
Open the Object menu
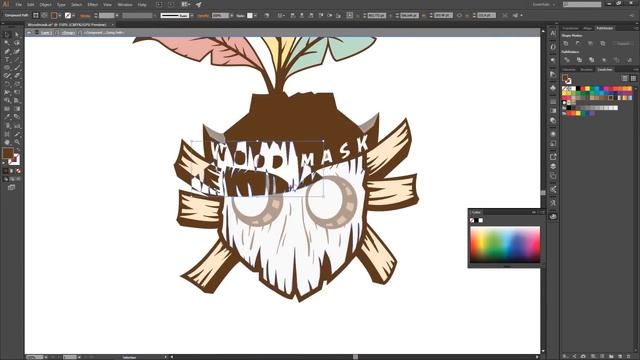click(45, 4)
